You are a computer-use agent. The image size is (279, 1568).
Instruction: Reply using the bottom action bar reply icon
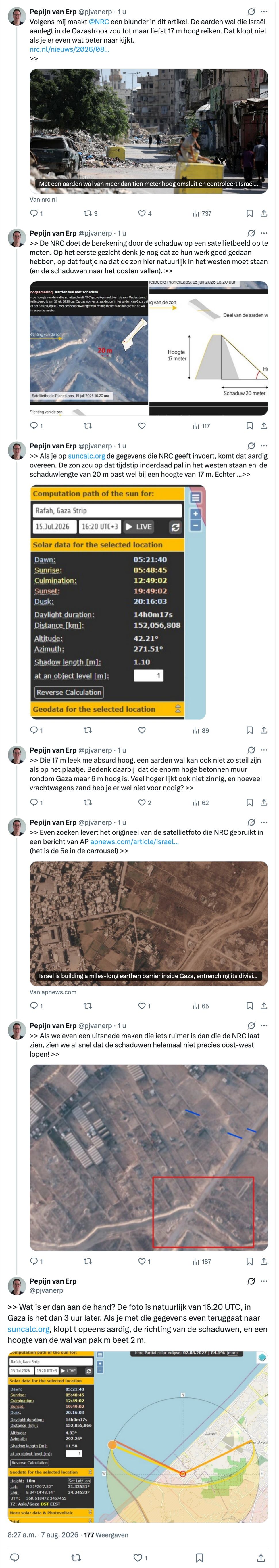click(15, 1553)
